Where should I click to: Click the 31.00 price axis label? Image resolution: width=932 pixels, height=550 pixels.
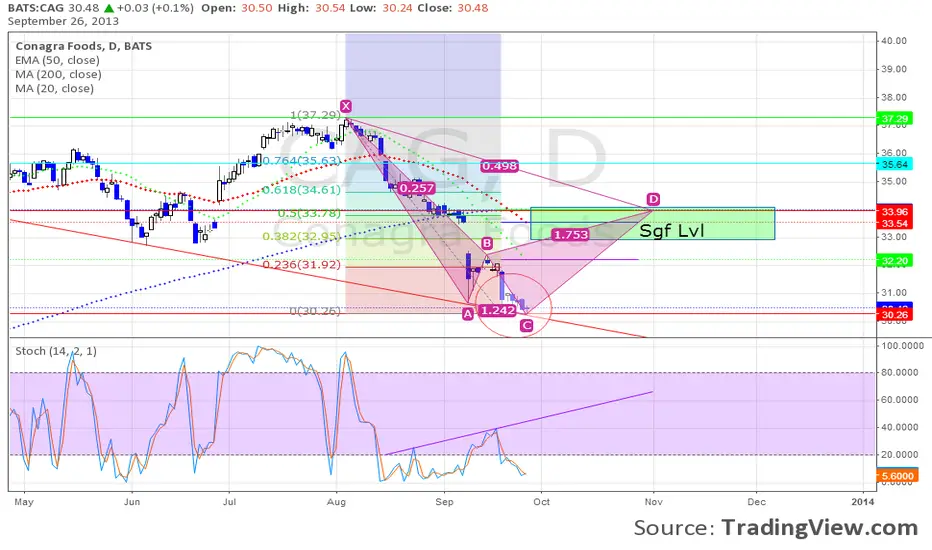tap(894, 293)
